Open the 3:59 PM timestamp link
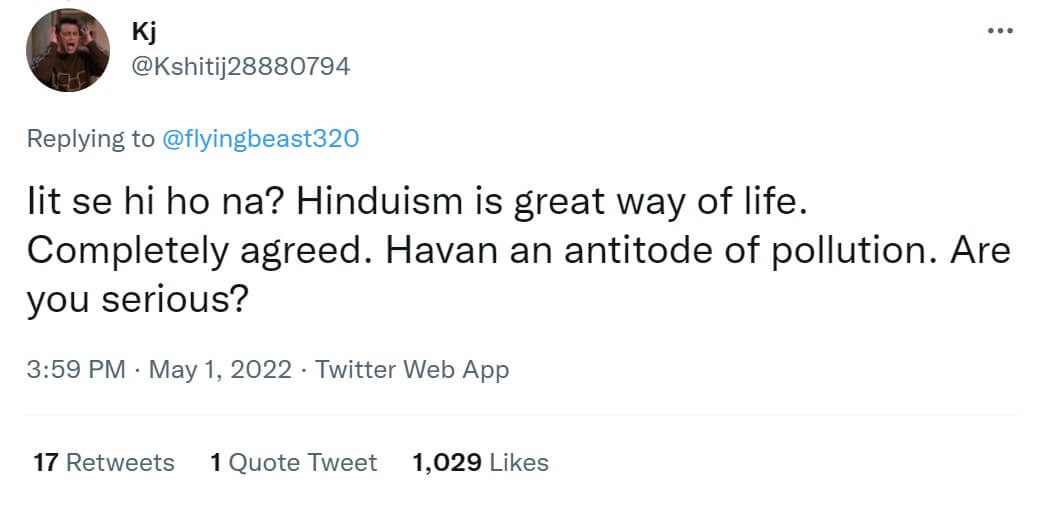 76,370
